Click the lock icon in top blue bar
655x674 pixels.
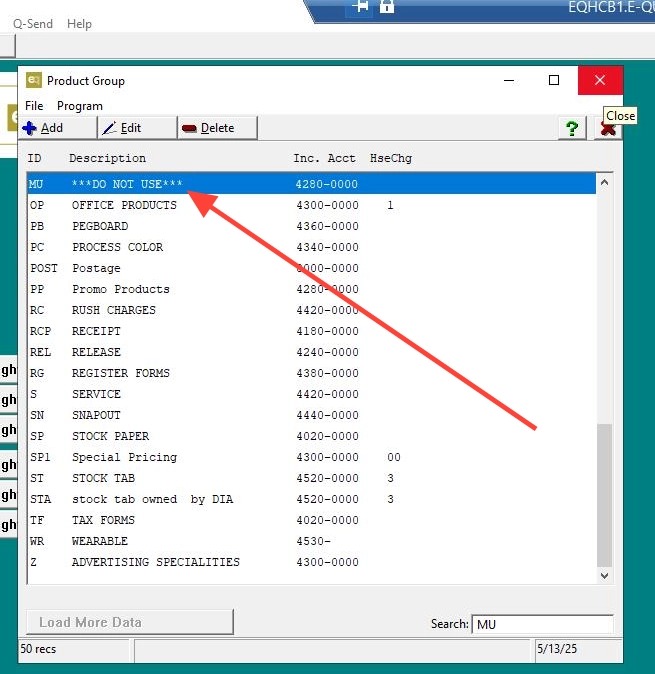pyautogui.click(x=387, y=6)
